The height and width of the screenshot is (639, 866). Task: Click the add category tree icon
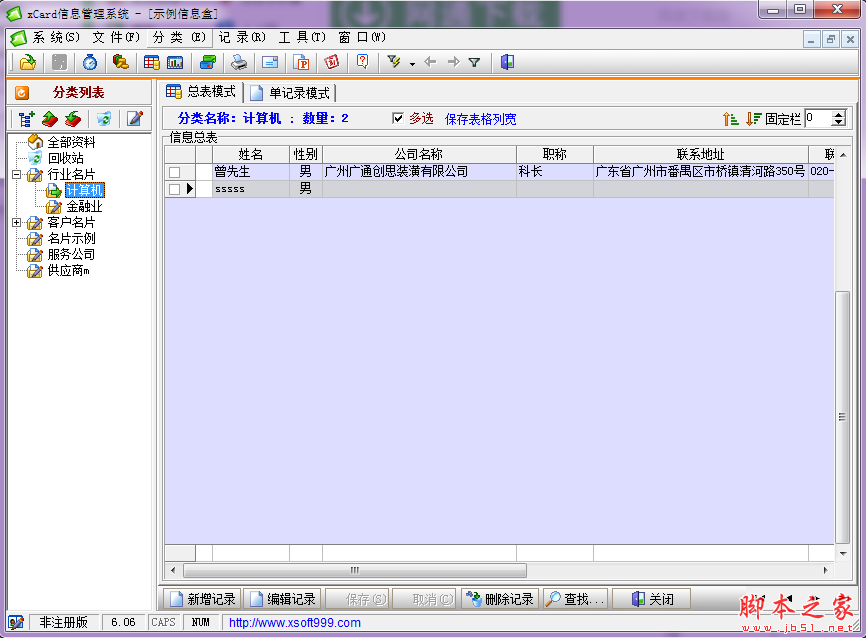coord(27,119)
